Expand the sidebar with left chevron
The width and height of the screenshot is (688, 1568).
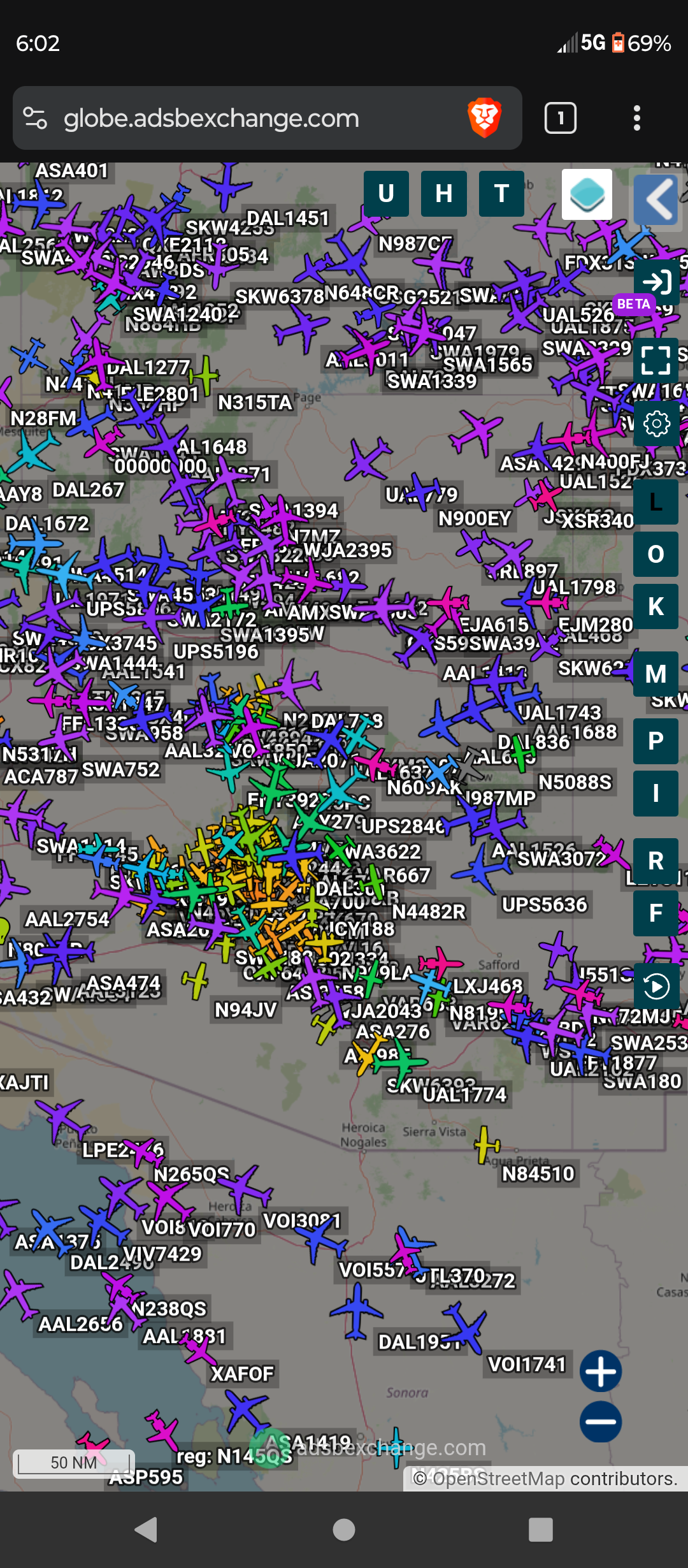(x=656, y=200)
